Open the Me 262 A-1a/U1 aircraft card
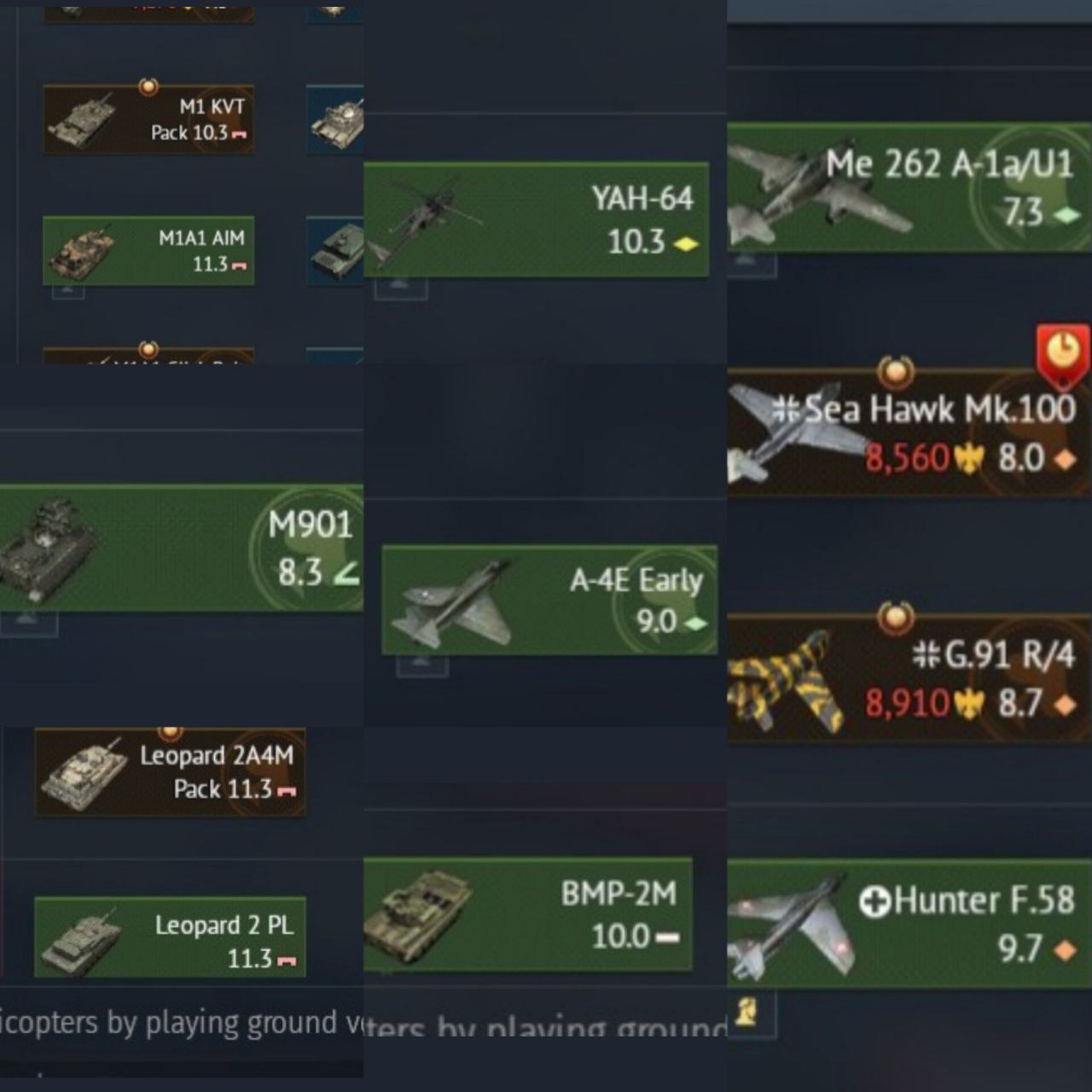Image resolution: width=1092 pixels, height=1092 pixels. click(x=909, y=188)
